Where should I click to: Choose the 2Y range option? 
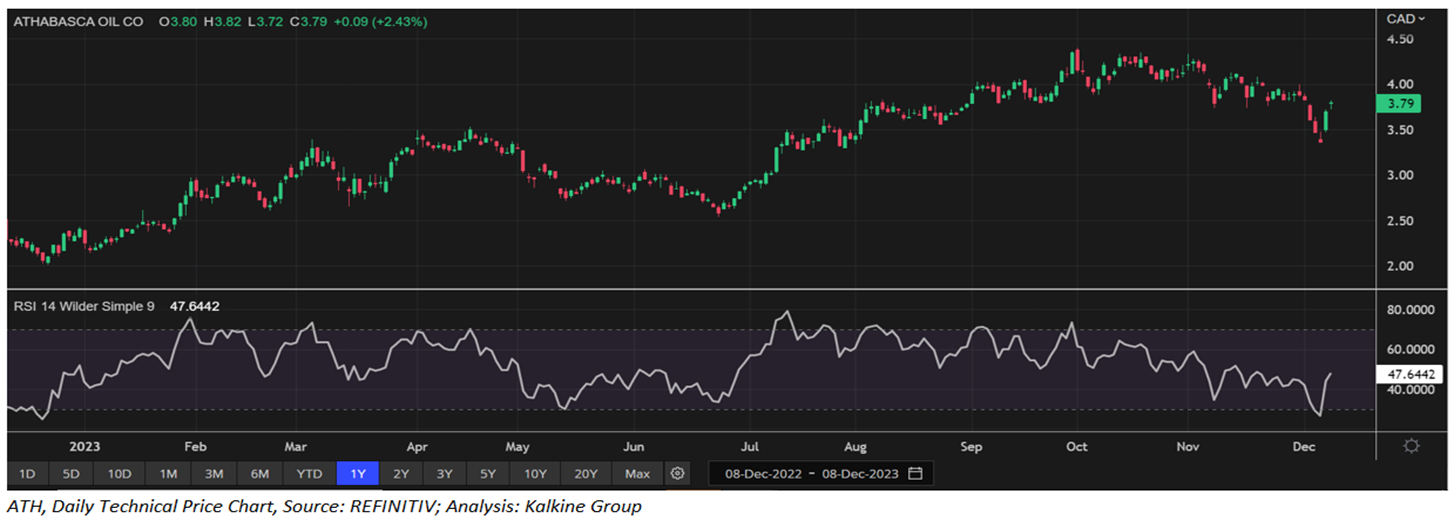[401, 473]
